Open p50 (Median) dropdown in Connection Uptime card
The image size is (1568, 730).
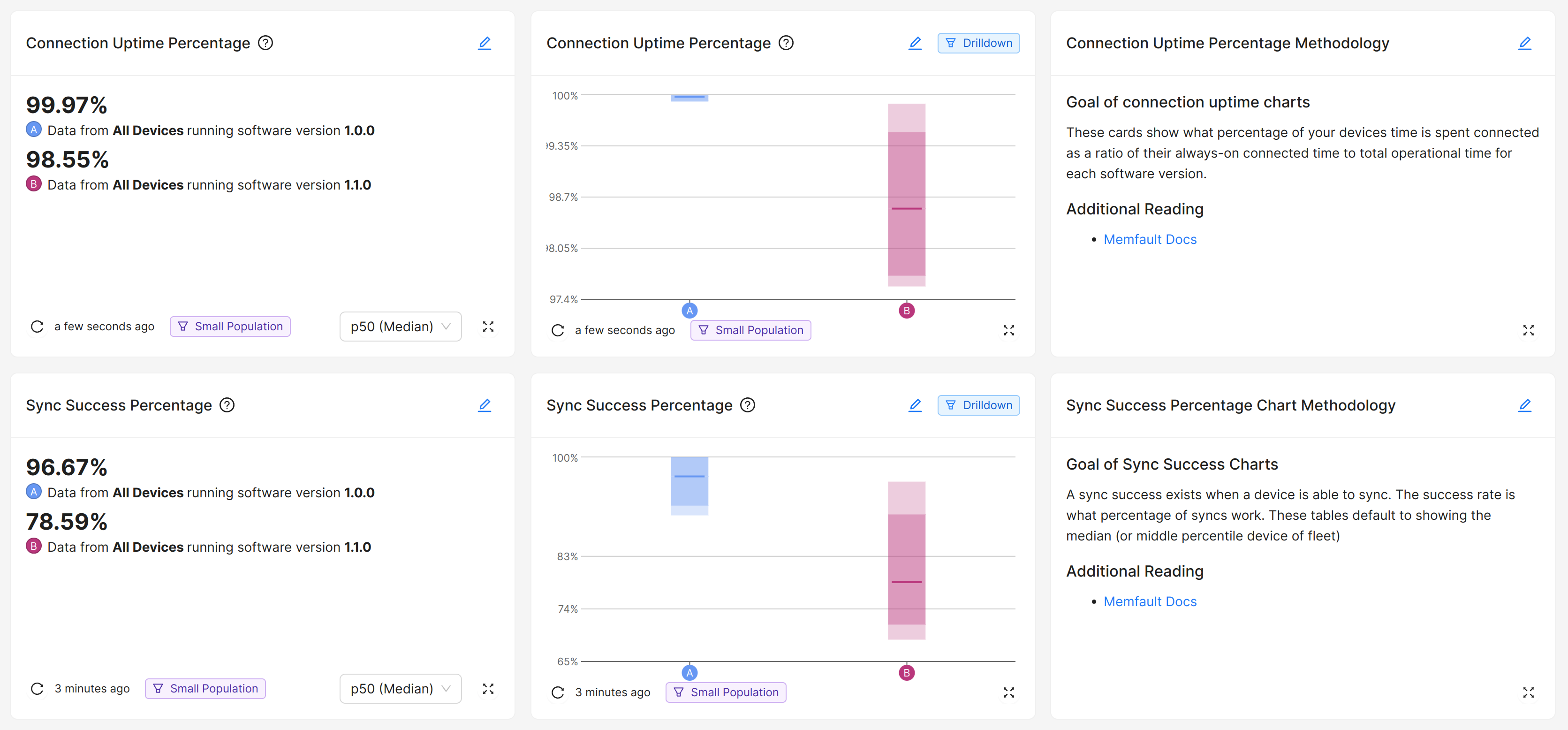400,327
